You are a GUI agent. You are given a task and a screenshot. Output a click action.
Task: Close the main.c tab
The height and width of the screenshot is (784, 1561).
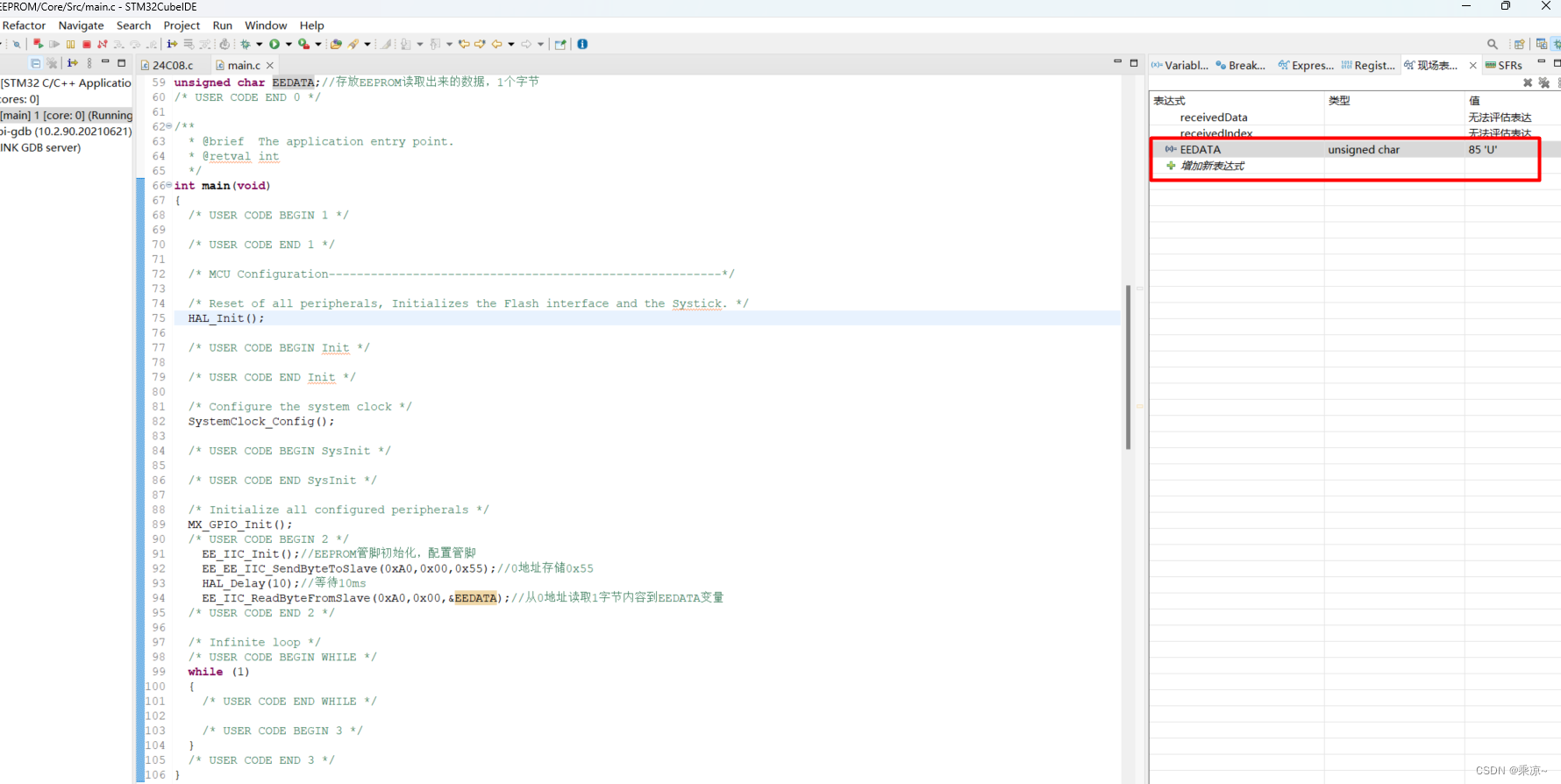pyautogui.click(x=270, y=65)
